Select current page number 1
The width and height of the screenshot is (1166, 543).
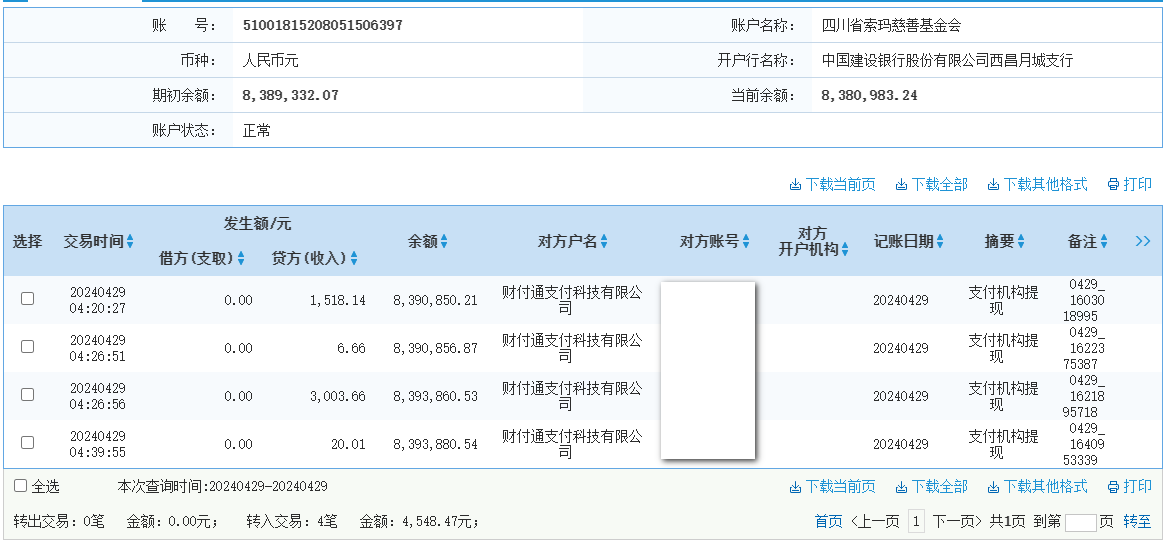(916, 522)
